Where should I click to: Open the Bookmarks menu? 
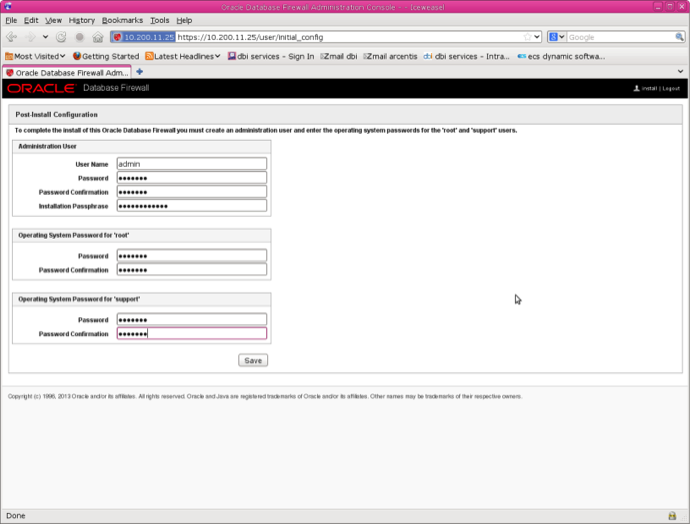(122, 20)
